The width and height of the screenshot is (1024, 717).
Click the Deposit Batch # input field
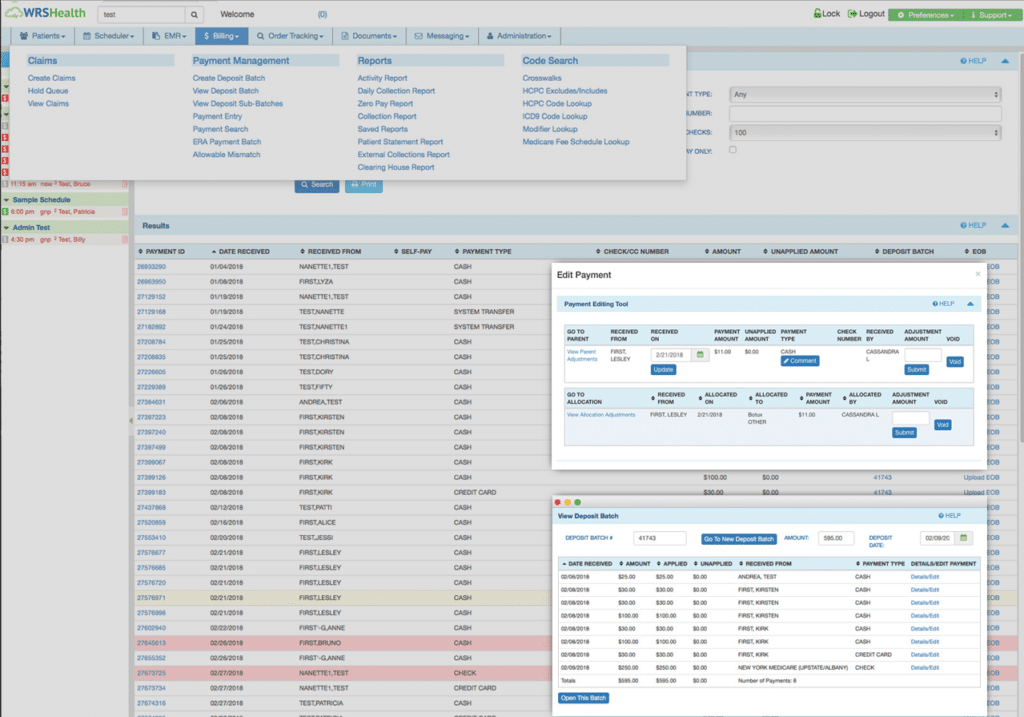(x=660, y=538)
